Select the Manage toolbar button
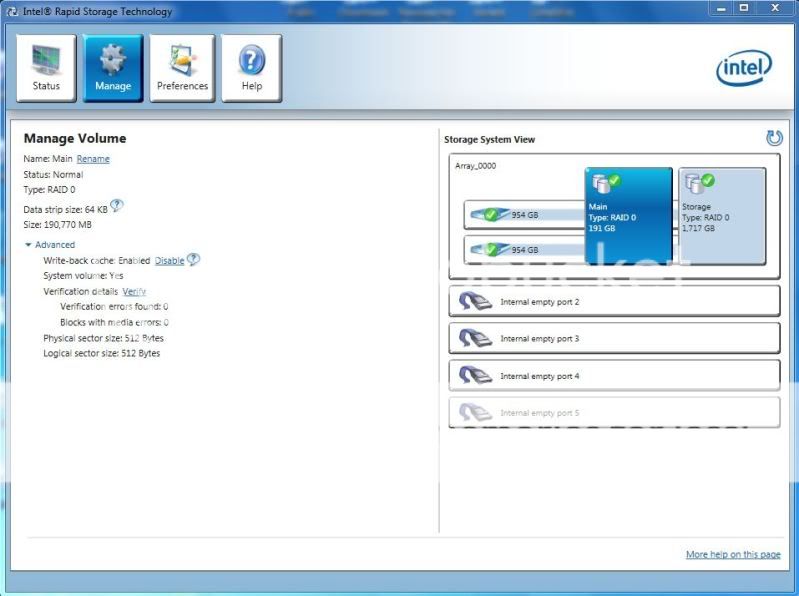Viewport: 799px width, 596px height. (x=113, y=68)
